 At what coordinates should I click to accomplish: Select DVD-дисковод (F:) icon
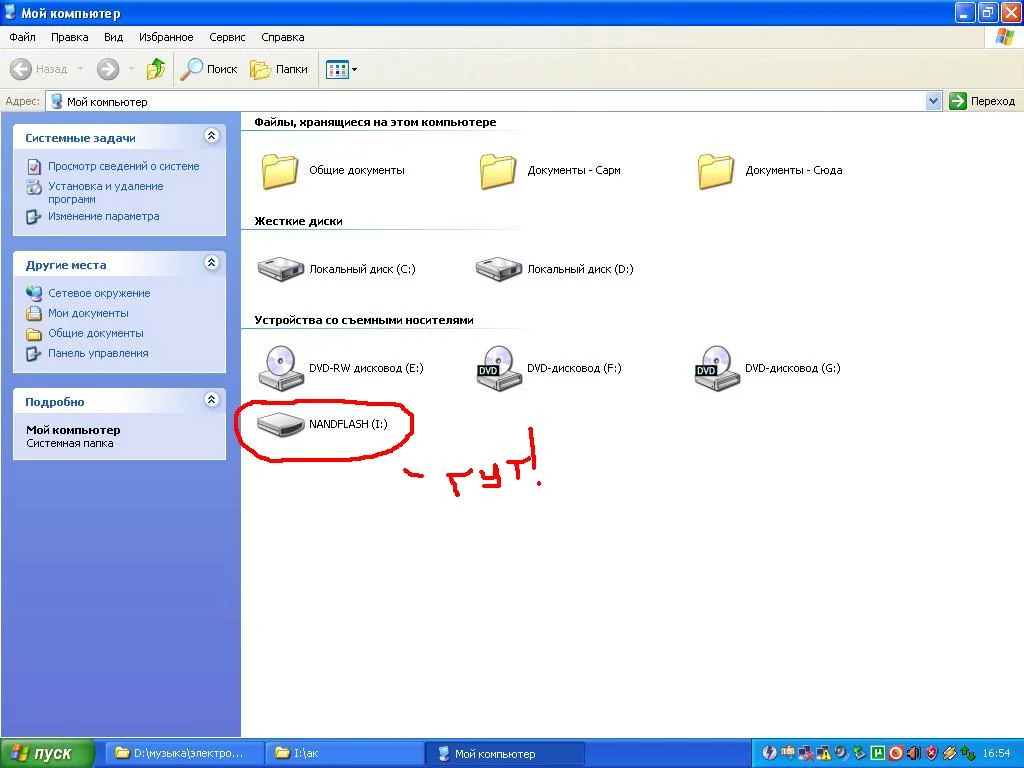tap(499, 368)
